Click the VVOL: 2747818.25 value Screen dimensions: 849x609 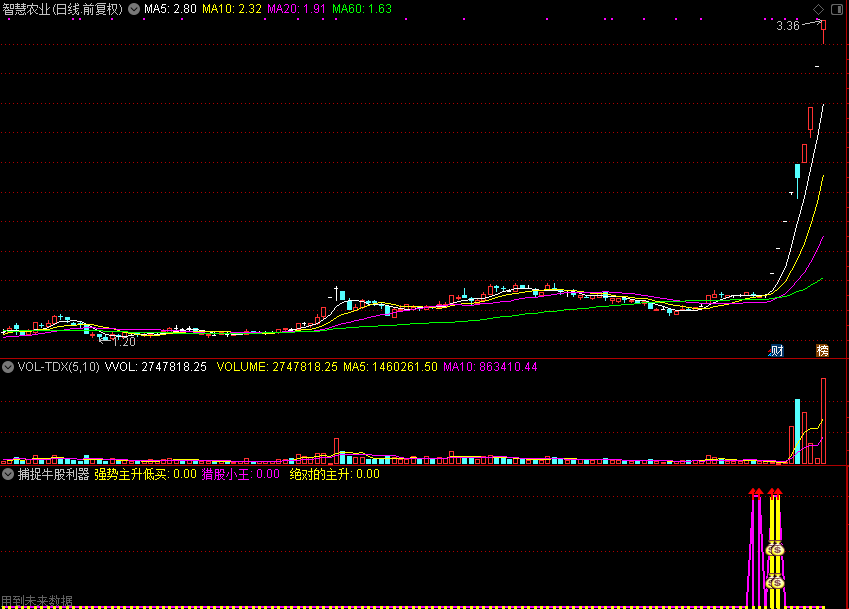(155, 367)
